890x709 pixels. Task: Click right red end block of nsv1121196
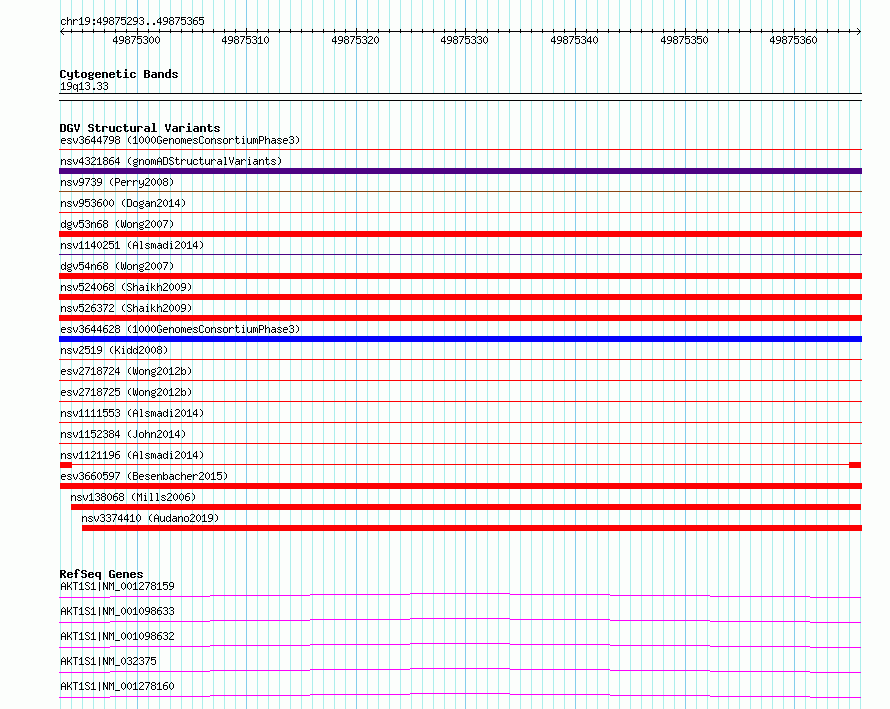click(x=855, y=465)
